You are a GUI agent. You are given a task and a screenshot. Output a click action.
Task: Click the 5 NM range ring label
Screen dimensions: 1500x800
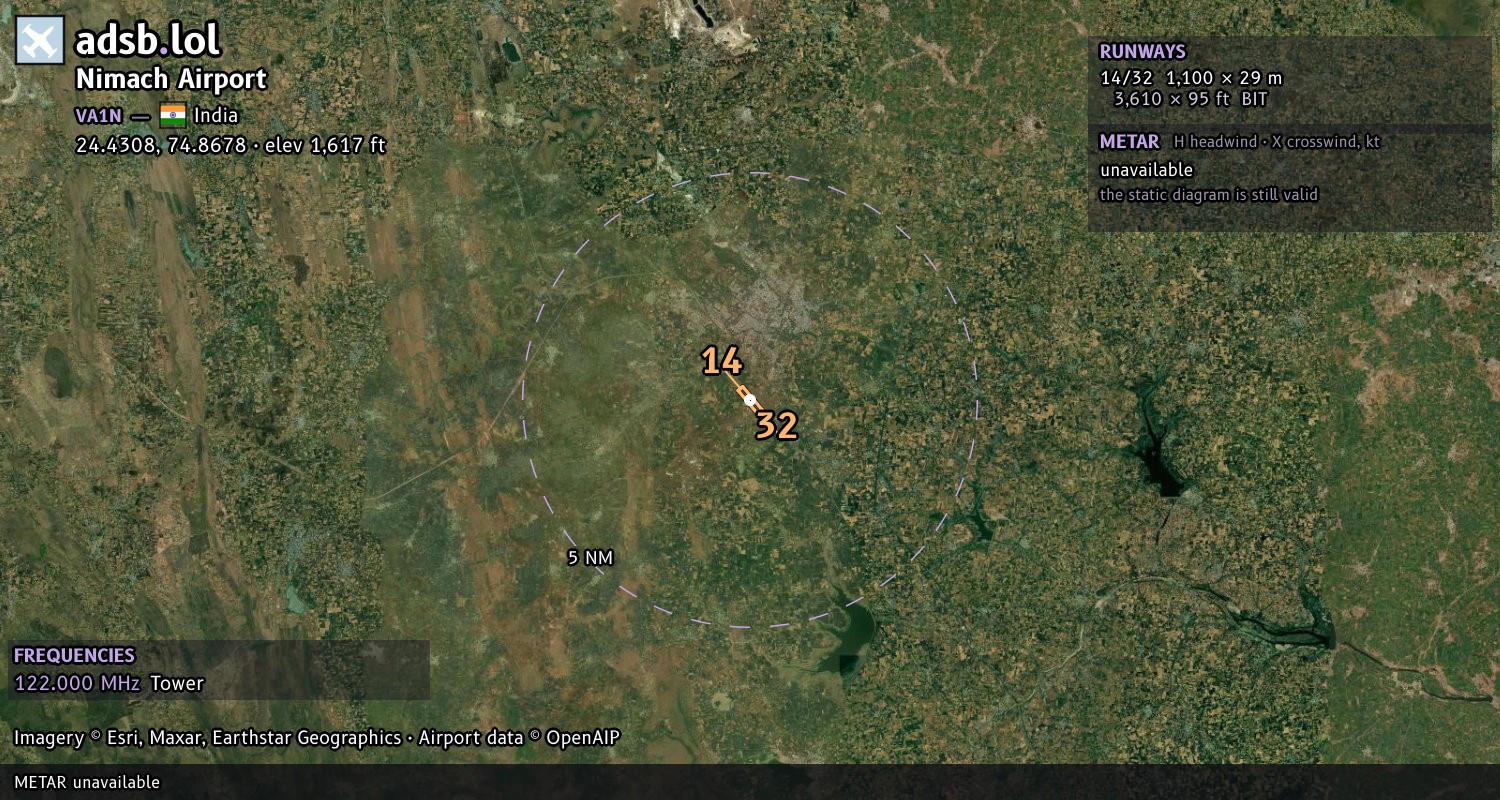(590, 558)
